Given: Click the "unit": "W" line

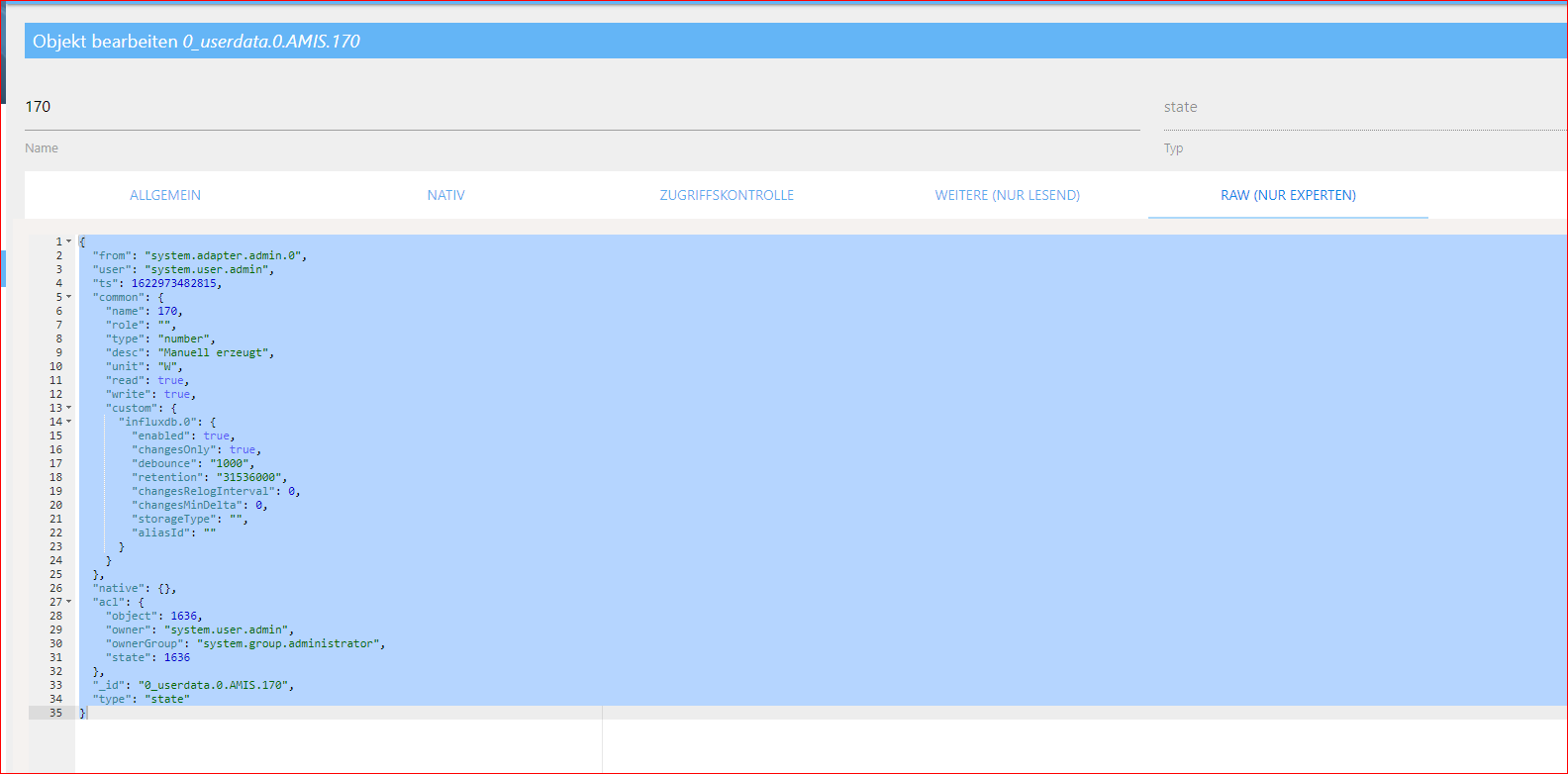Looking at the screenshot, I should point(145,366).
